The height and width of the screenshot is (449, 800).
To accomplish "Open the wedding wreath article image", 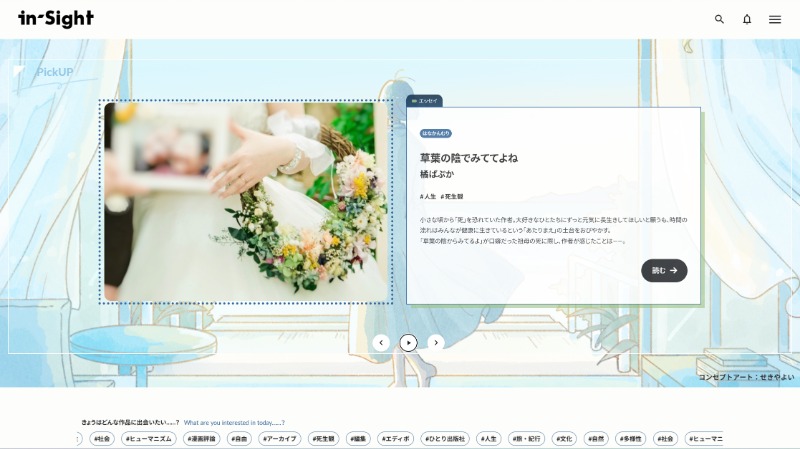I will coord(246,201).
